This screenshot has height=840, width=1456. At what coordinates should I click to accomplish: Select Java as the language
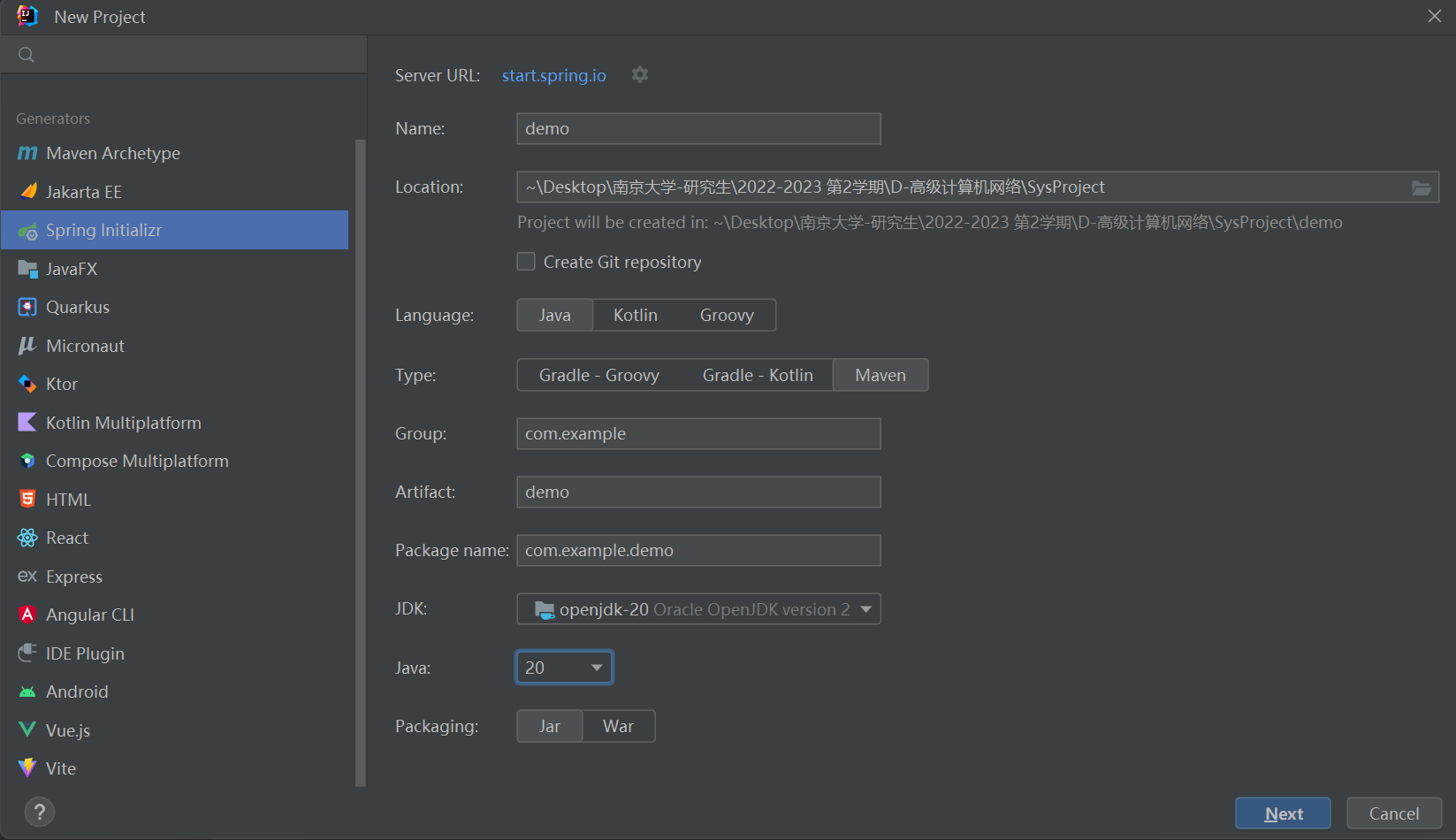click(x=555, y=315)
